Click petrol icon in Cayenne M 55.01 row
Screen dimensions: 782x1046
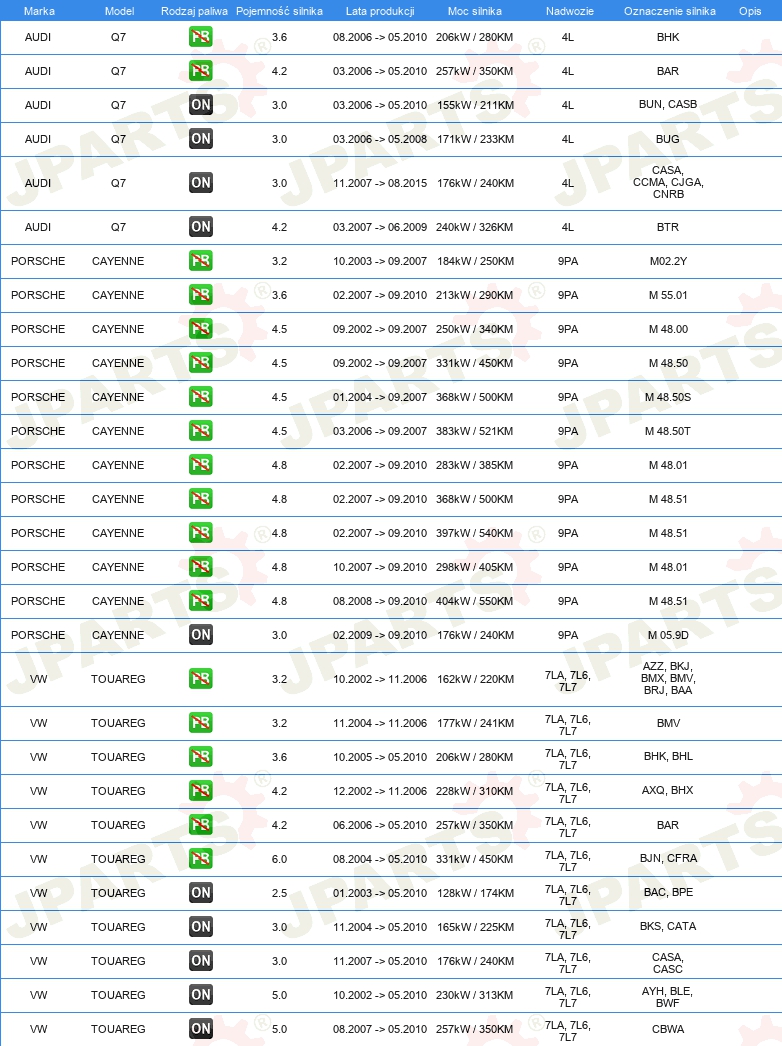201,295
